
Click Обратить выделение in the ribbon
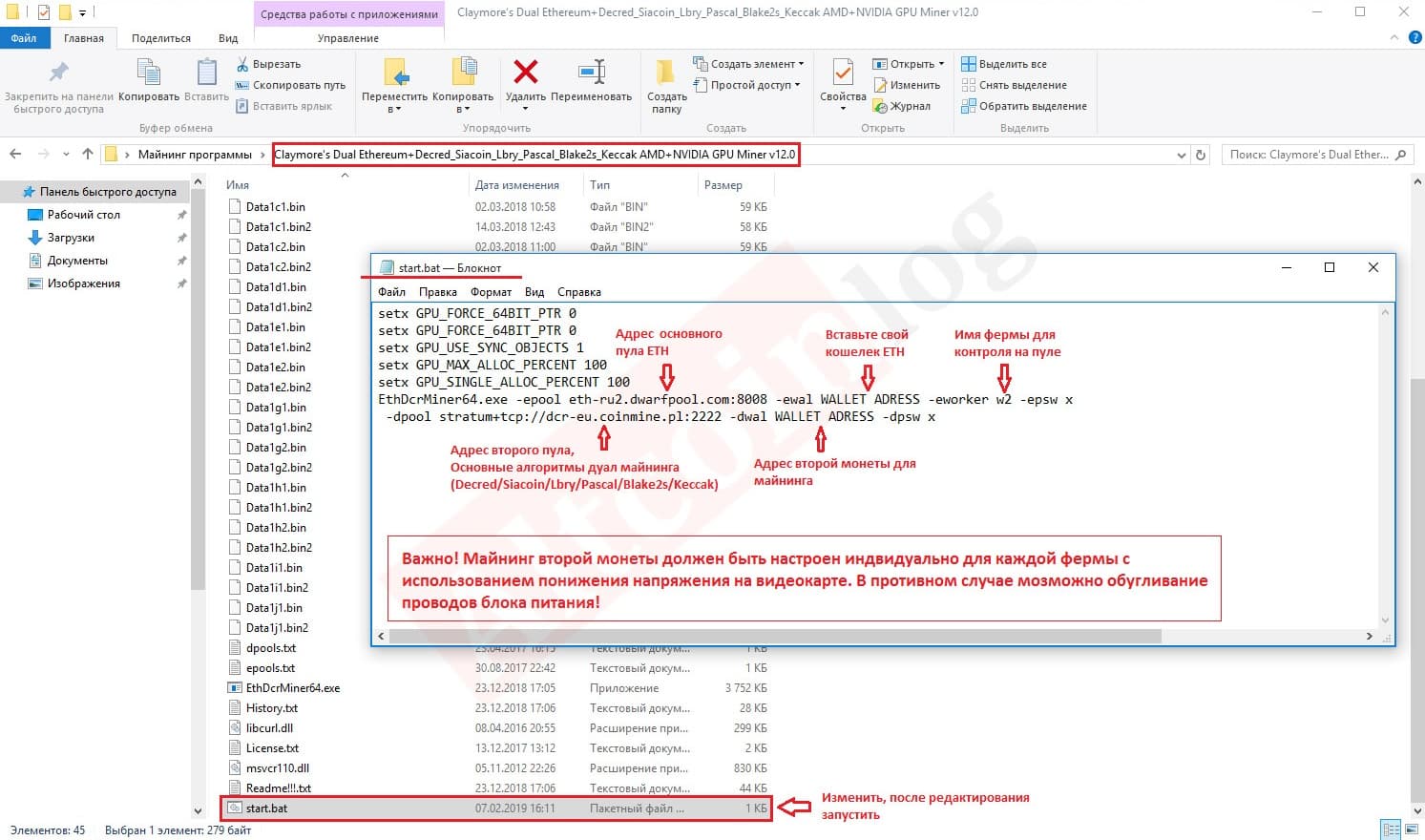click(x=1024, y=106)
